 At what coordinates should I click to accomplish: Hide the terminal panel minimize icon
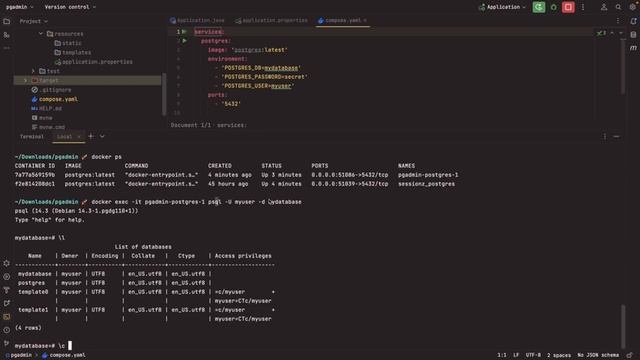click(616, 136)
